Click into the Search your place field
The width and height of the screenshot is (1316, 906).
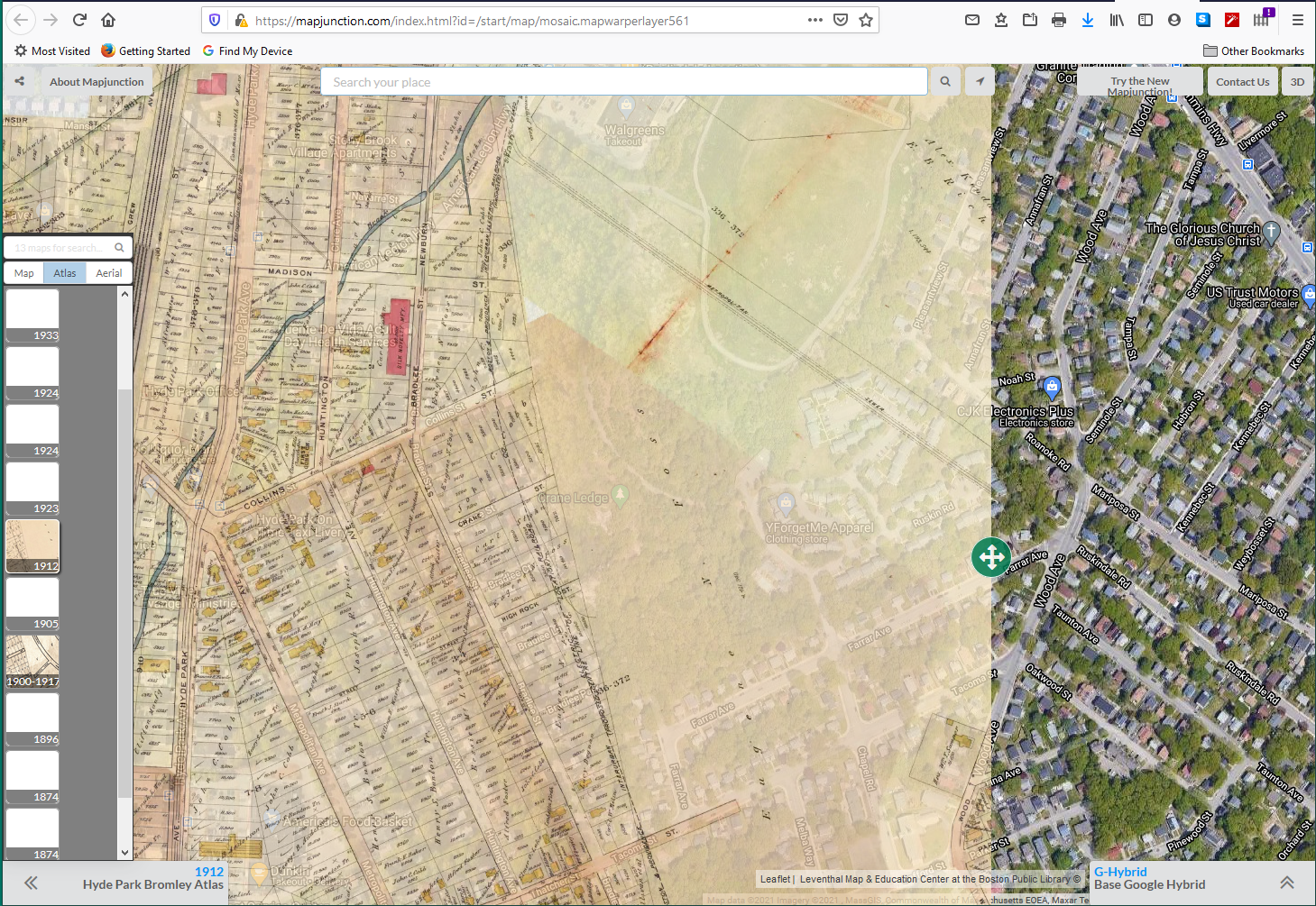pos(623,82)
